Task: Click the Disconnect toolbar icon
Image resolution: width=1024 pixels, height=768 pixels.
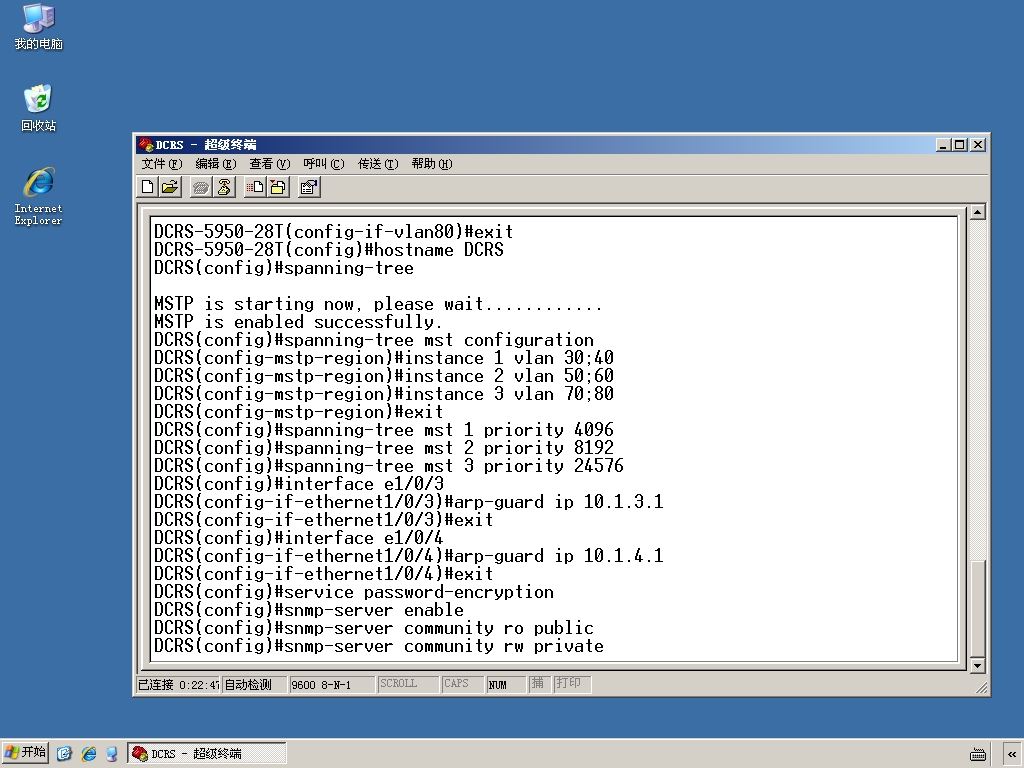Action: 224,187
